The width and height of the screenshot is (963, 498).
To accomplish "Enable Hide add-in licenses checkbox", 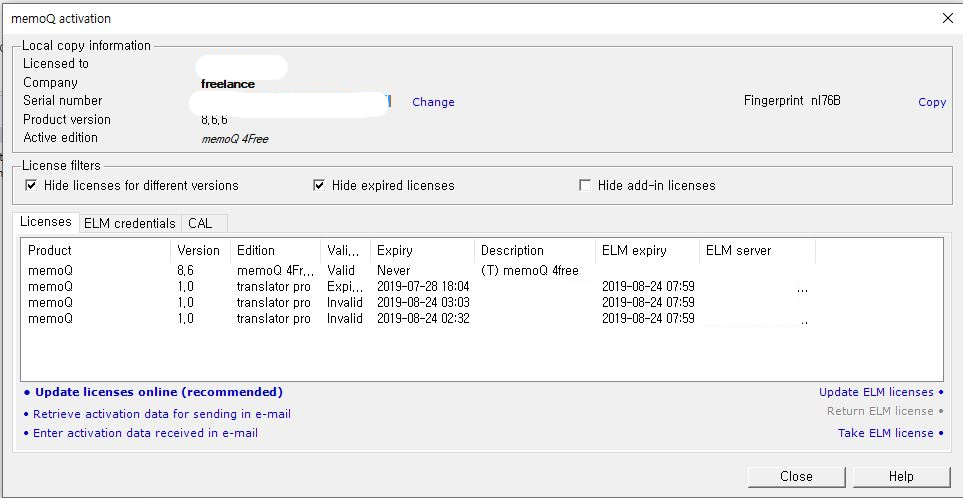I will click(x=585, y=185).
